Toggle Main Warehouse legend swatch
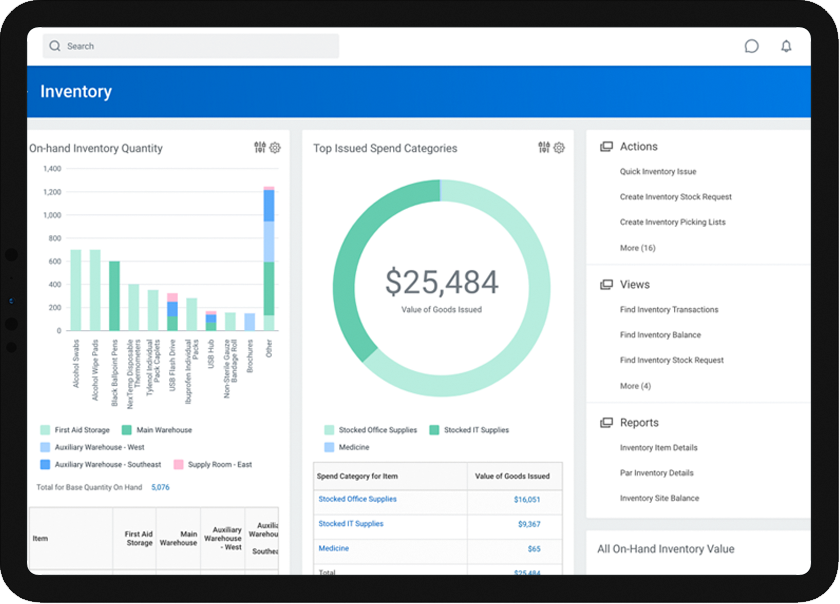The height and width of the screenshot is (604, 840). 127,430
